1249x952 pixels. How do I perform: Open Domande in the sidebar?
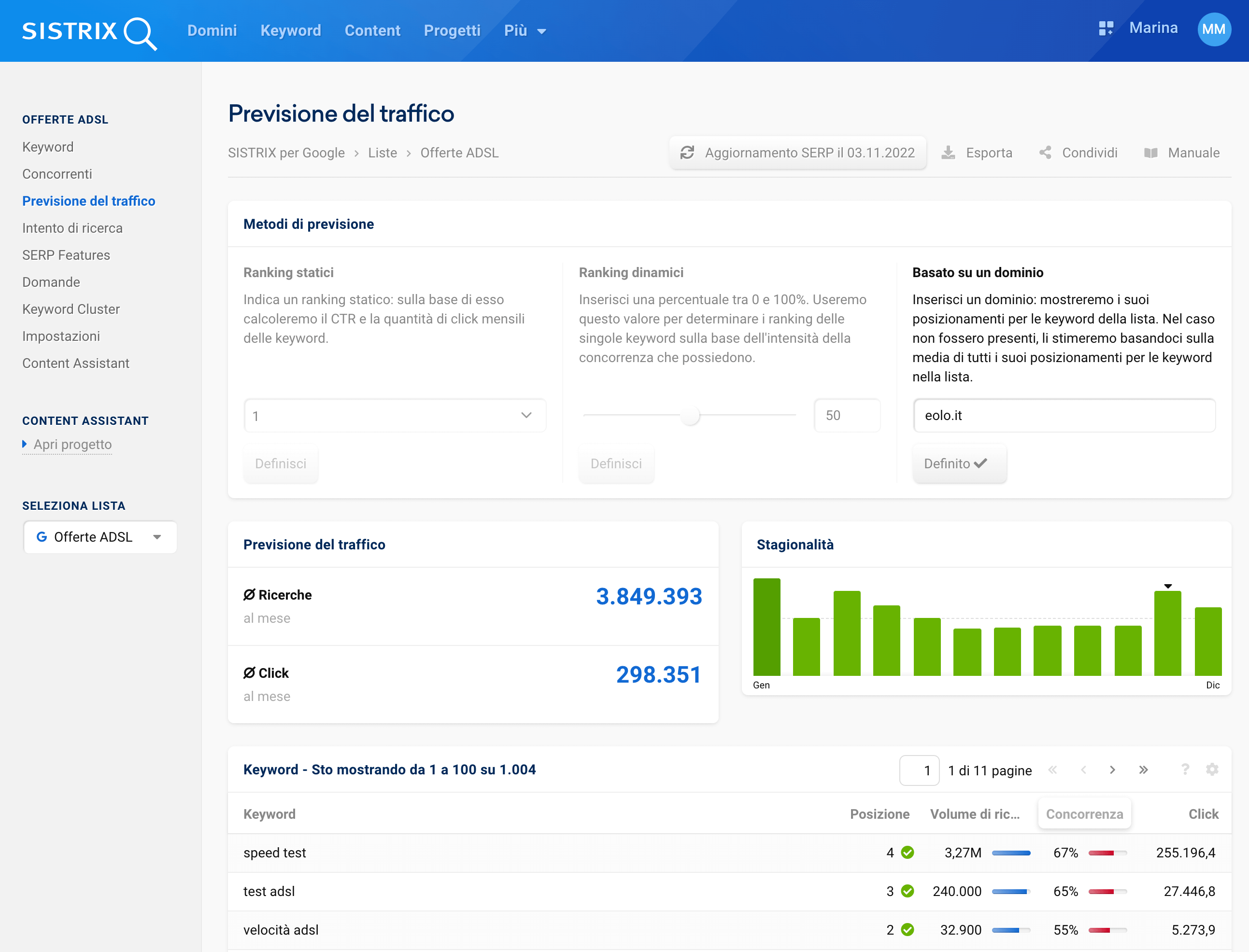(x=51, y=282)
